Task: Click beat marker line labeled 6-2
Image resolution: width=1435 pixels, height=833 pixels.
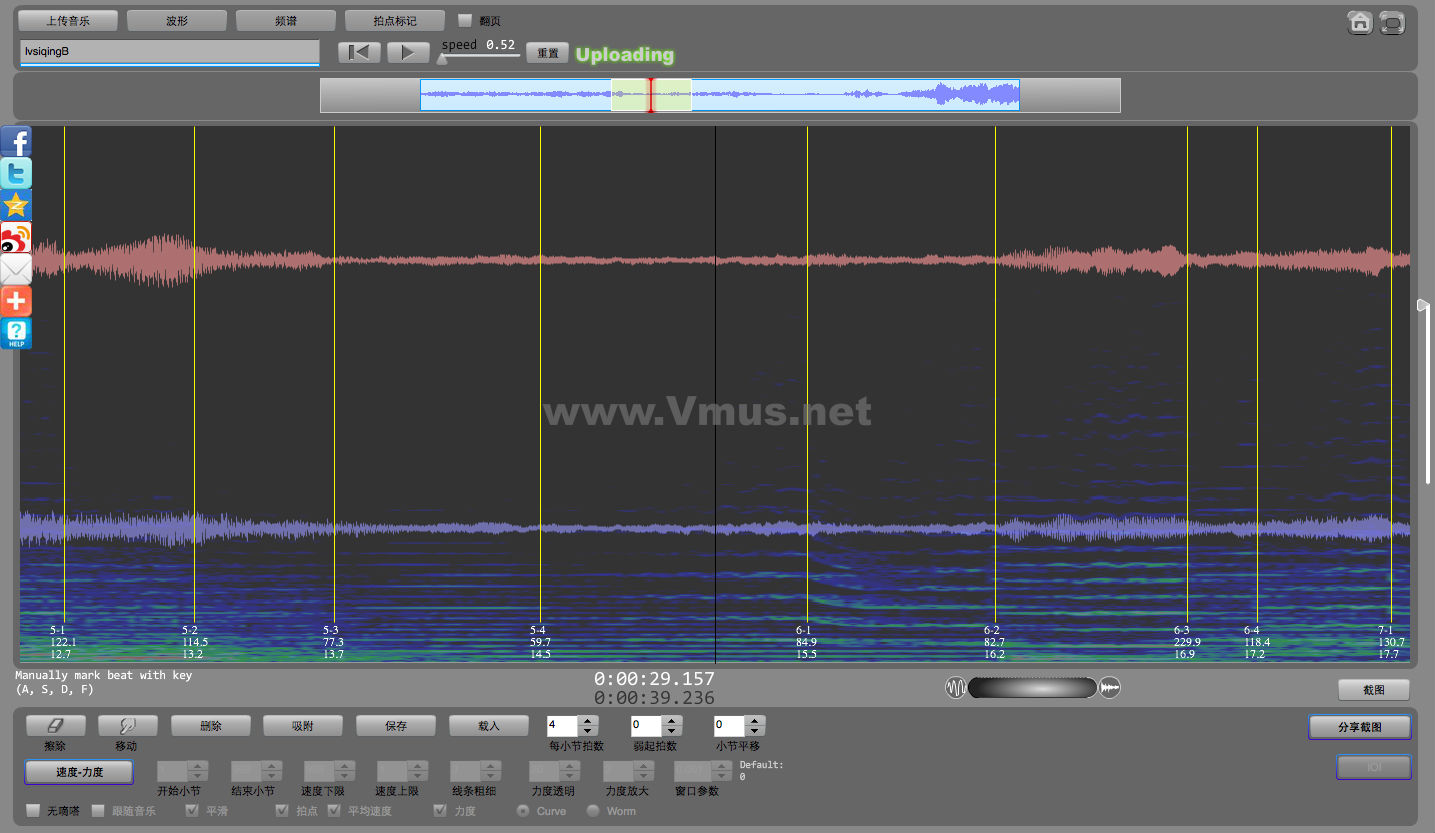Action: click(x=995, y=375)
